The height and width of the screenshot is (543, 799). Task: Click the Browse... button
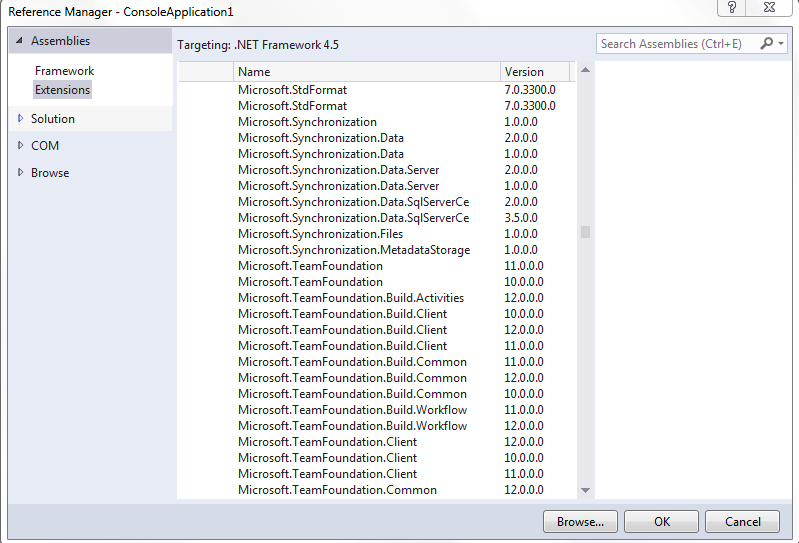(580, 522)
